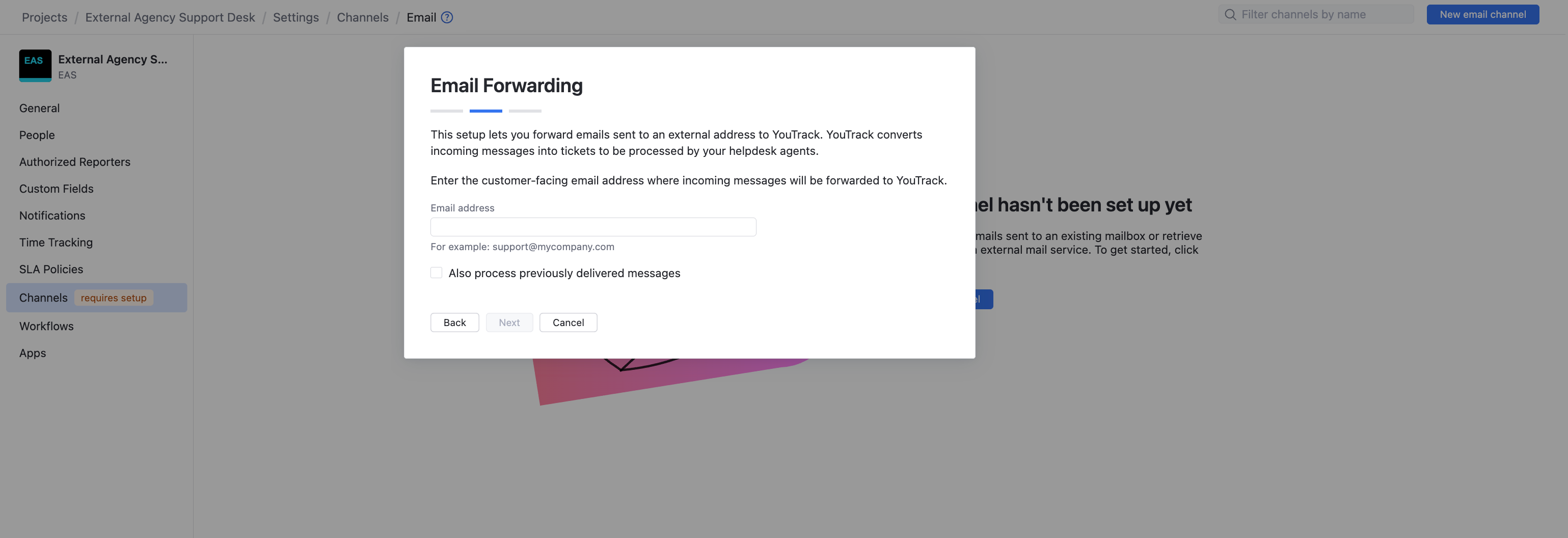Click the requires setup badge
1568x538 pixels.
[x=114, y=298]
